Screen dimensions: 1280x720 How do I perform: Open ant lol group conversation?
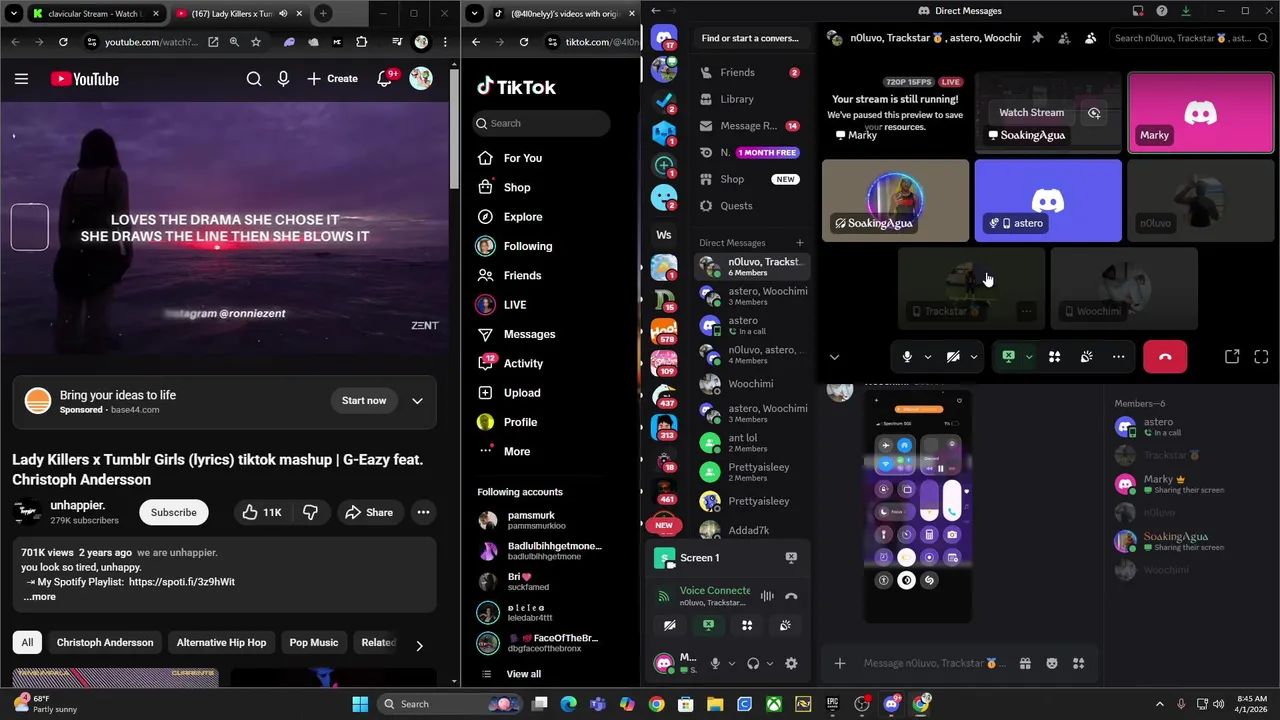[x=751, y=443]
